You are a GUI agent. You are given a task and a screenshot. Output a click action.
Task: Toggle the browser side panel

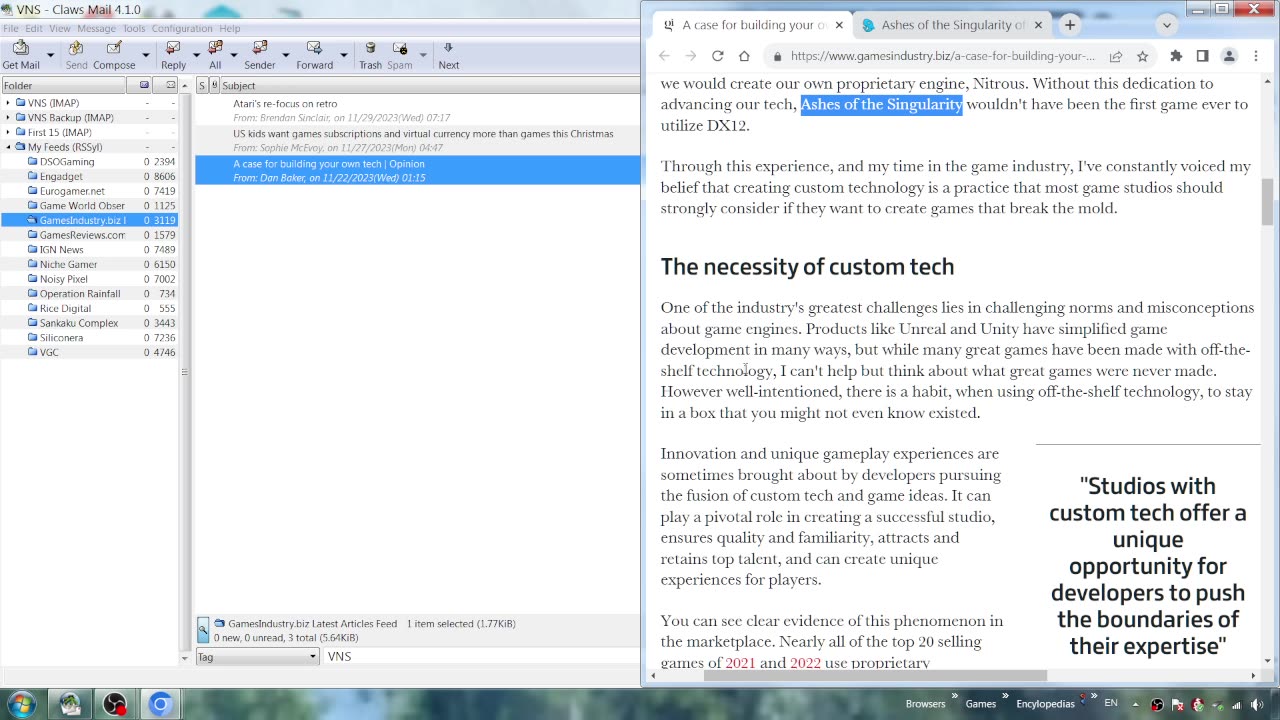[x=1202, y=56]
